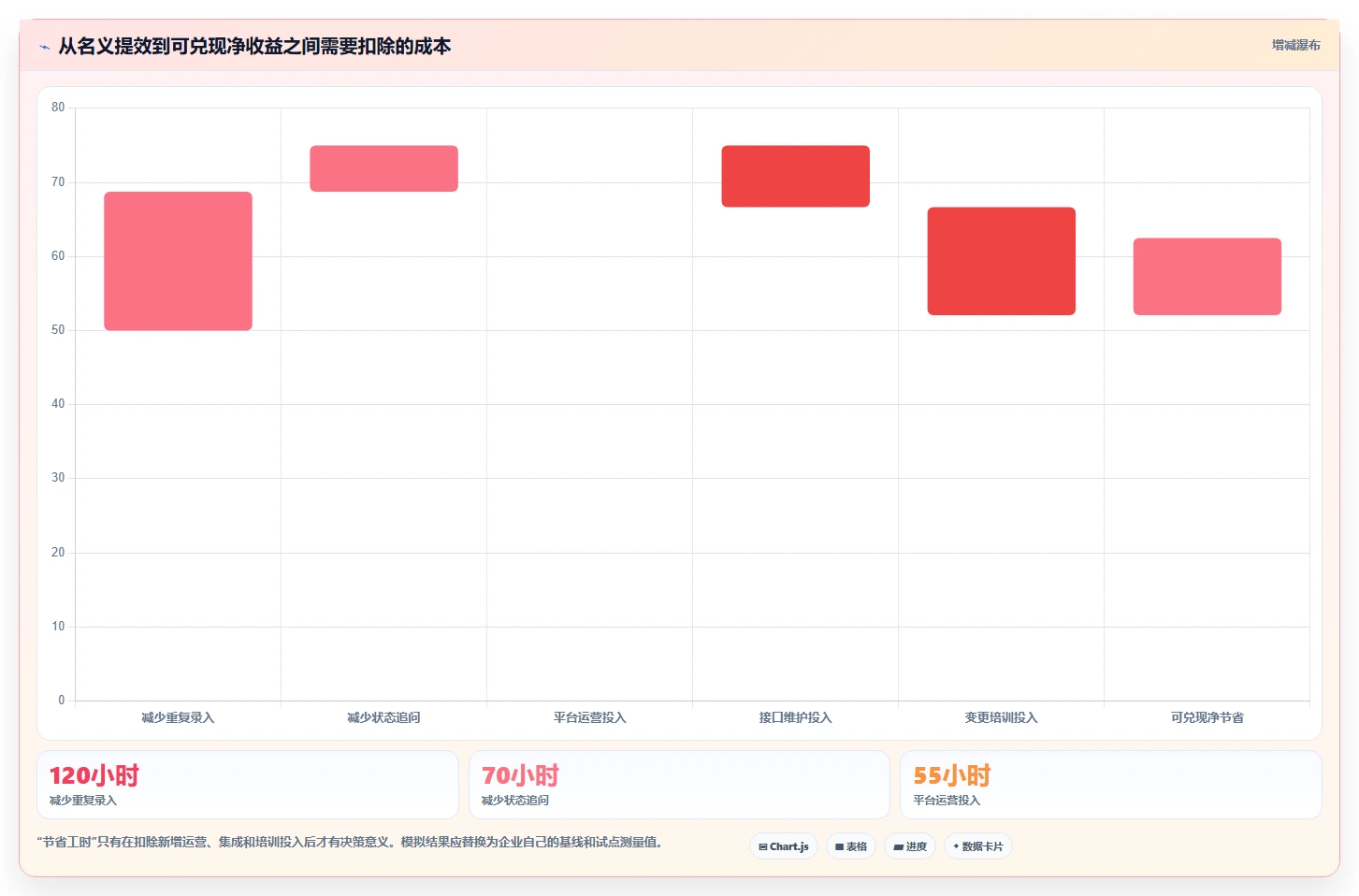Click the 表格 chip
This screenshot has width=1359, height=896.
point(851,846)
